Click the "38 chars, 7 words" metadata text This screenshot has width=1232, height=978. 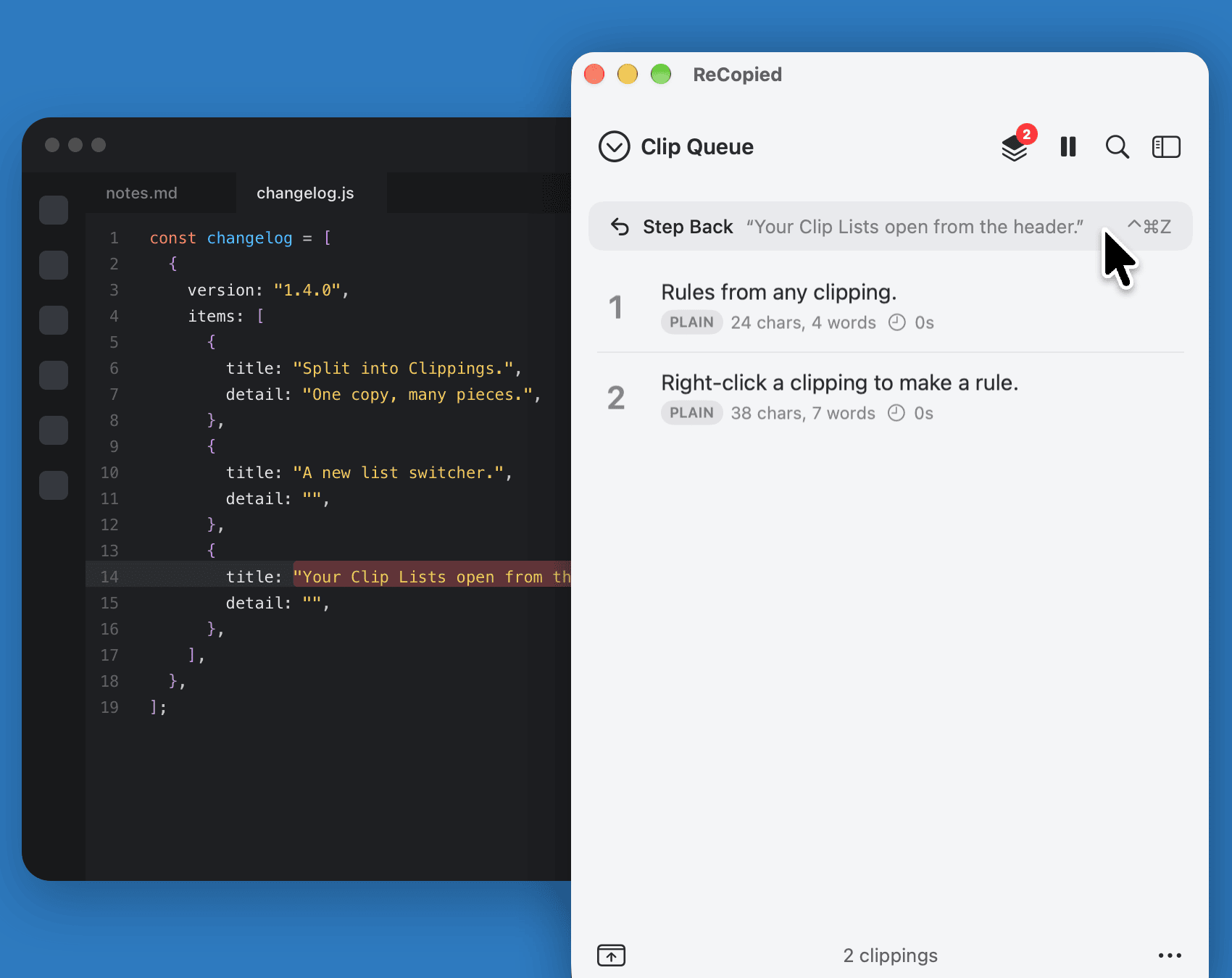[x=803, y=413]
